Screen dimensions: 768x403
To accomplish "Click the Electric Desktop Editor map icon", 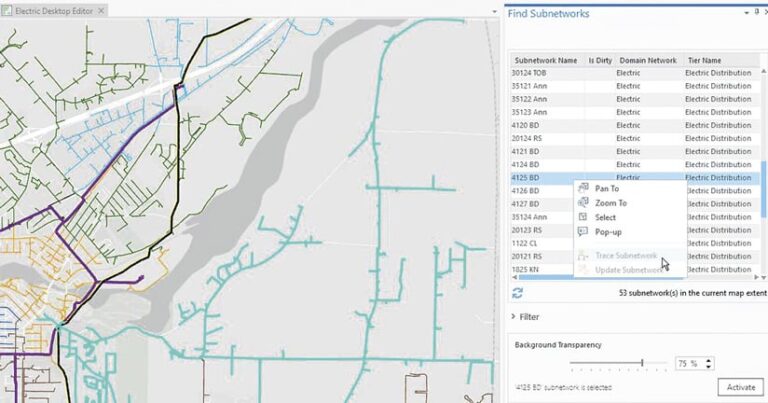I will 6,10.
